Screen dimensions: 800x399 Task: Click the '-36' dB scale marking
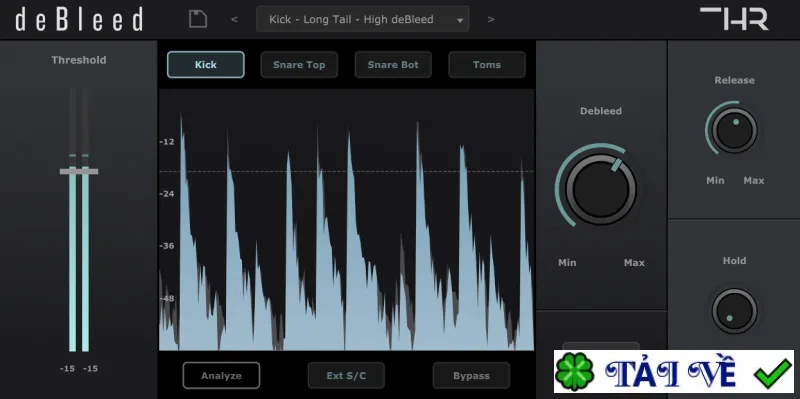(167, 245)
